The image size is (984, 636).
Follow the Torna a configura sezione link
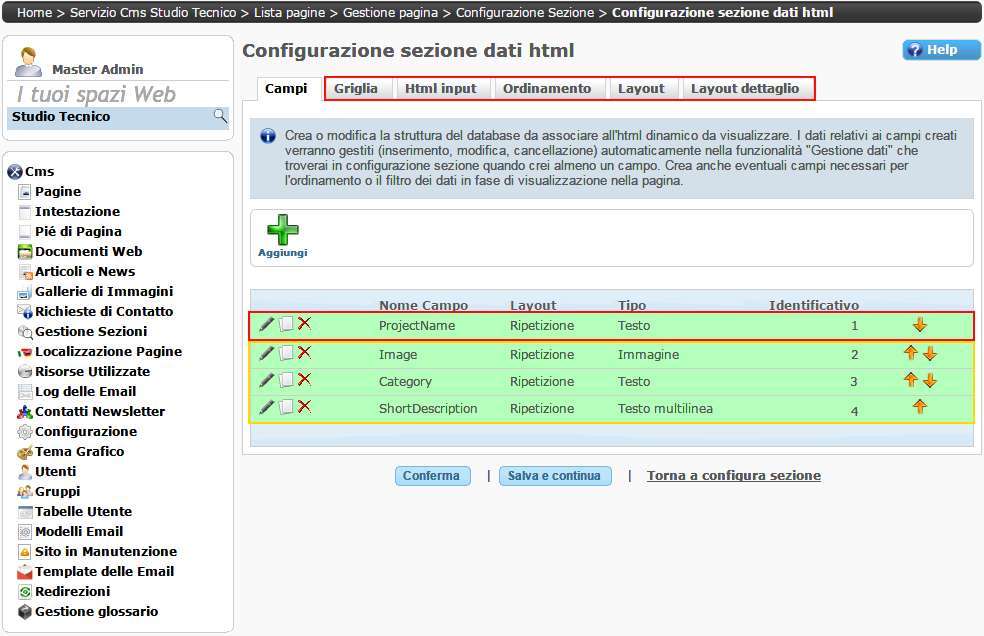coord(733,476)
